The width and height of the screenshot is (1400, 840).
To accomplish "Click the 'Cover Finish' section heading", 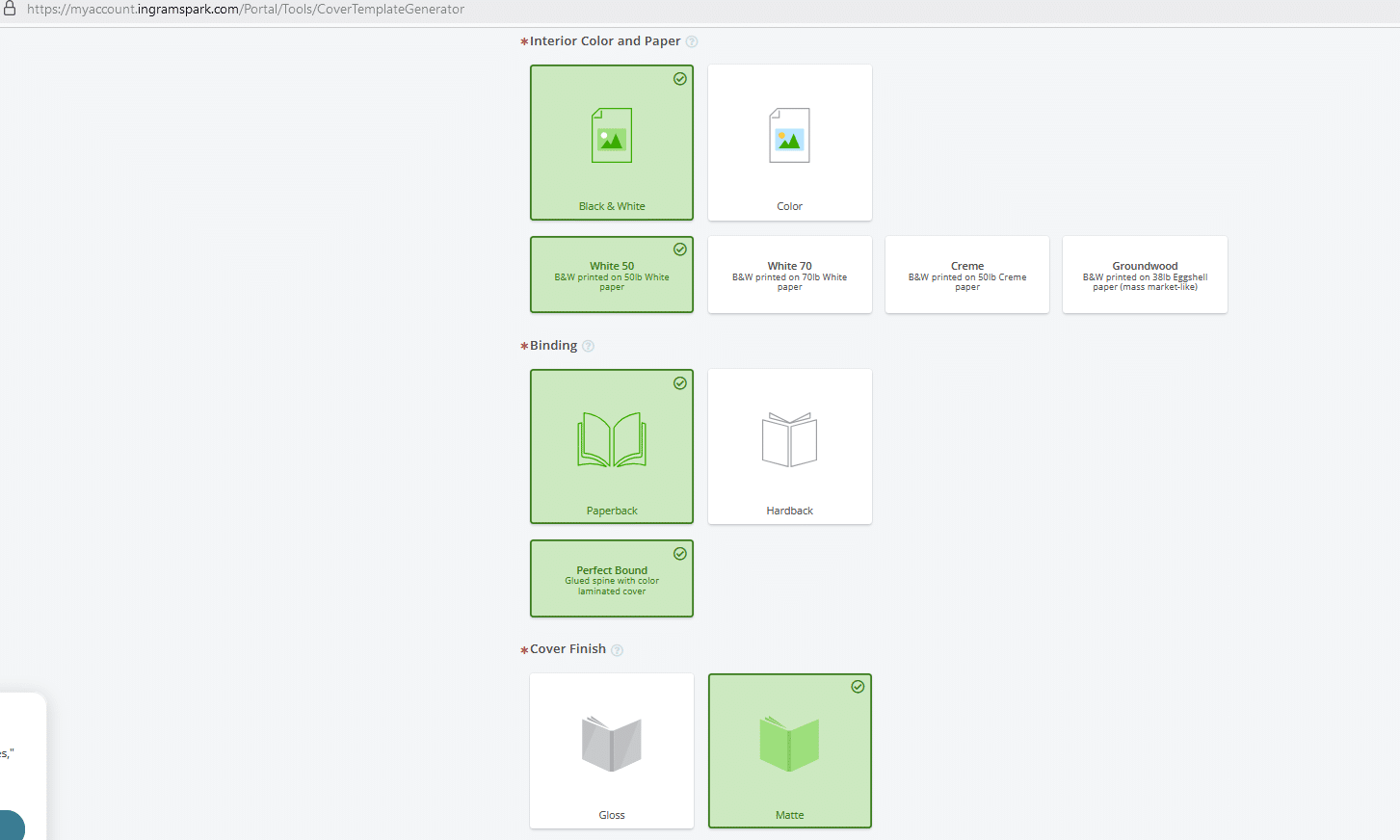I will (x=568, y=649).
